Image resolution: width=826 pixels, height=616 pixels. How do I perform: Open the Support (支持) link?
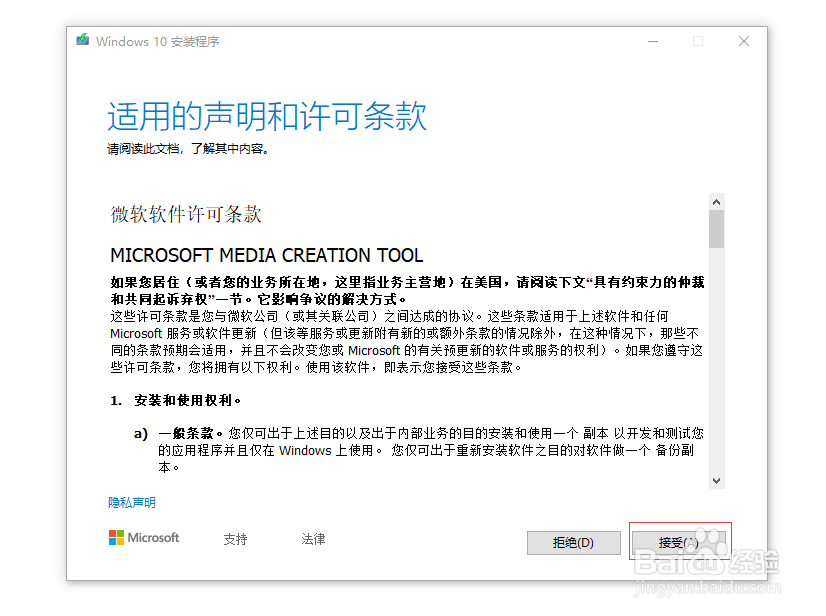click(x=235, y=539)
